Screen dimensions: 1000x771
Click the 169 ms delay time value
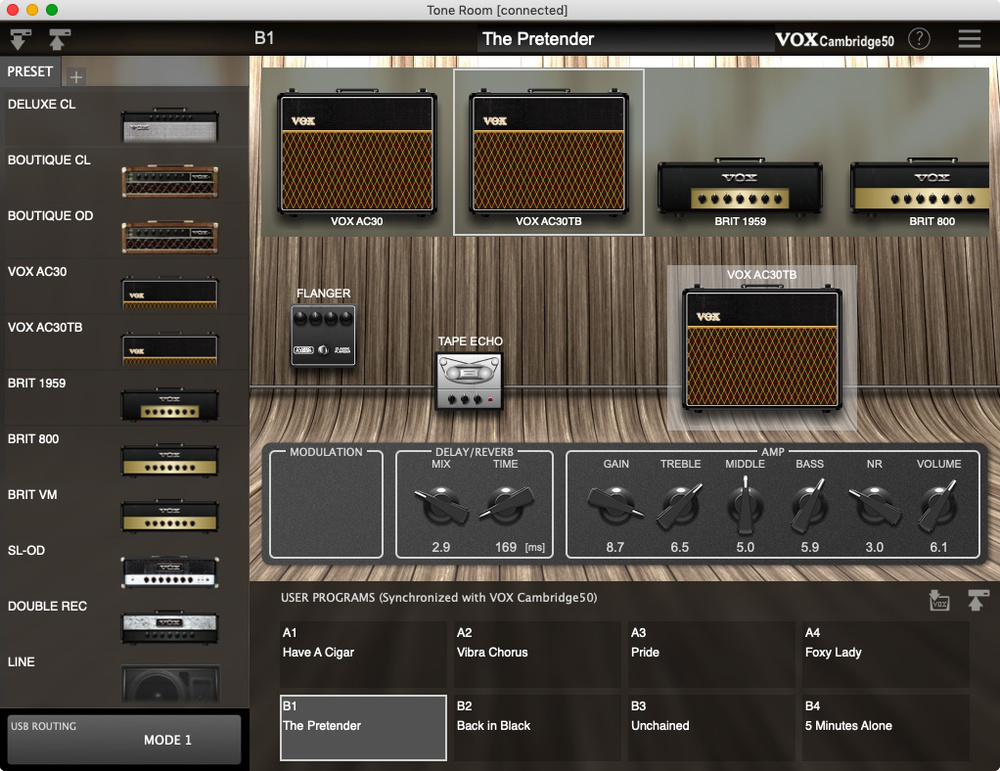[x=506, y=547]
